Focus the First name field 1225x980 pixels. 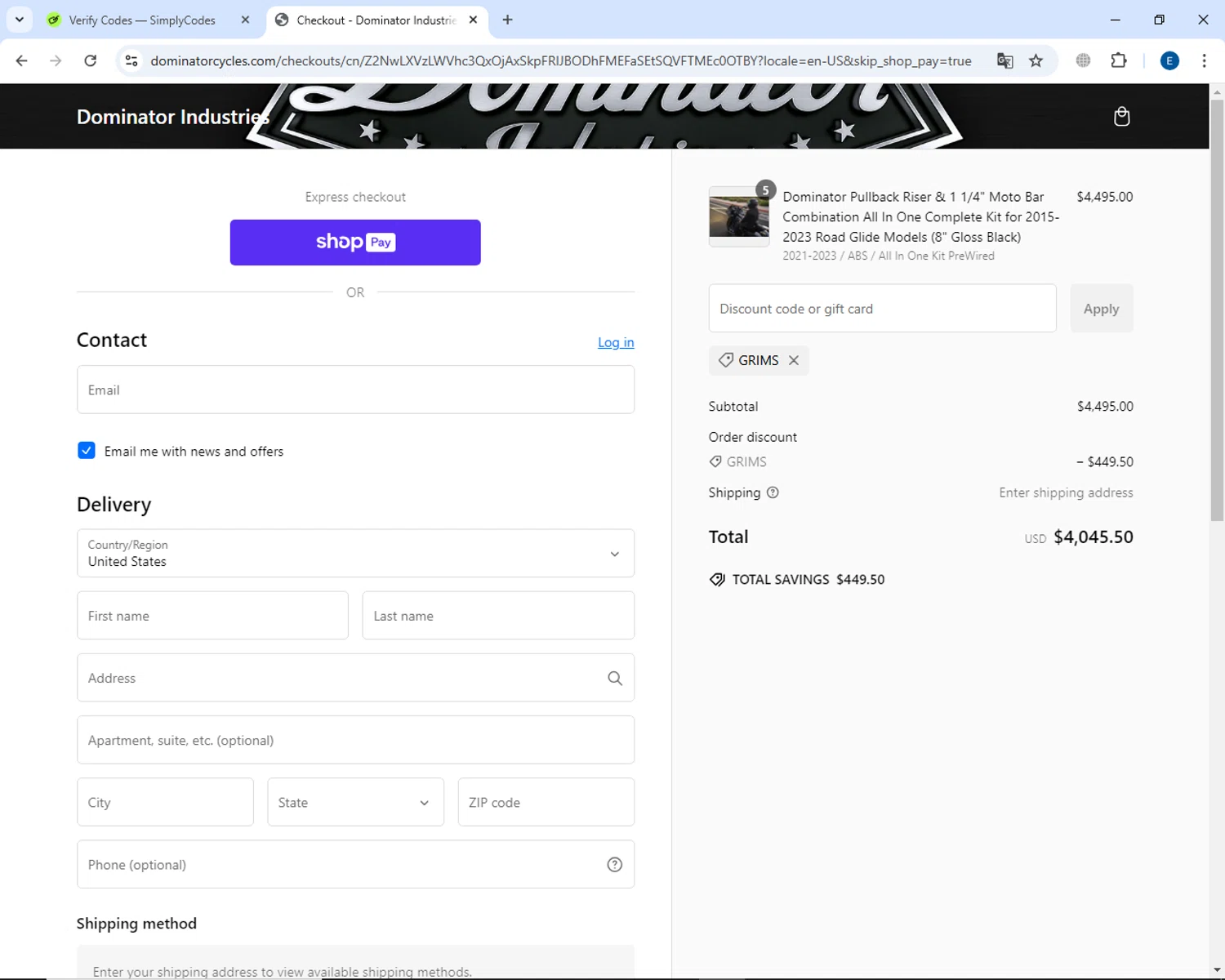[212, 616]
